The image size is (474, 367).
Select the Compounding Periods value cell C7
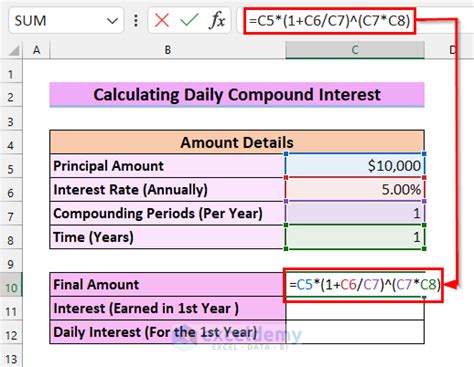point(355,213)
